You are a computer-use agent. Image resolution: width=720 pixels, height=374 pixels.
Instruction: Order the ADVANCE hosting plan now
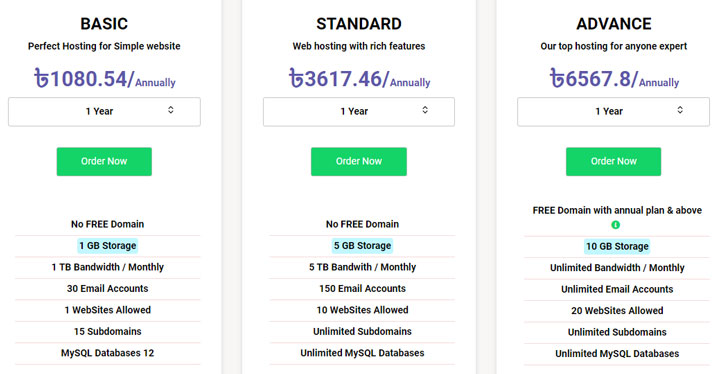[613, 161]
